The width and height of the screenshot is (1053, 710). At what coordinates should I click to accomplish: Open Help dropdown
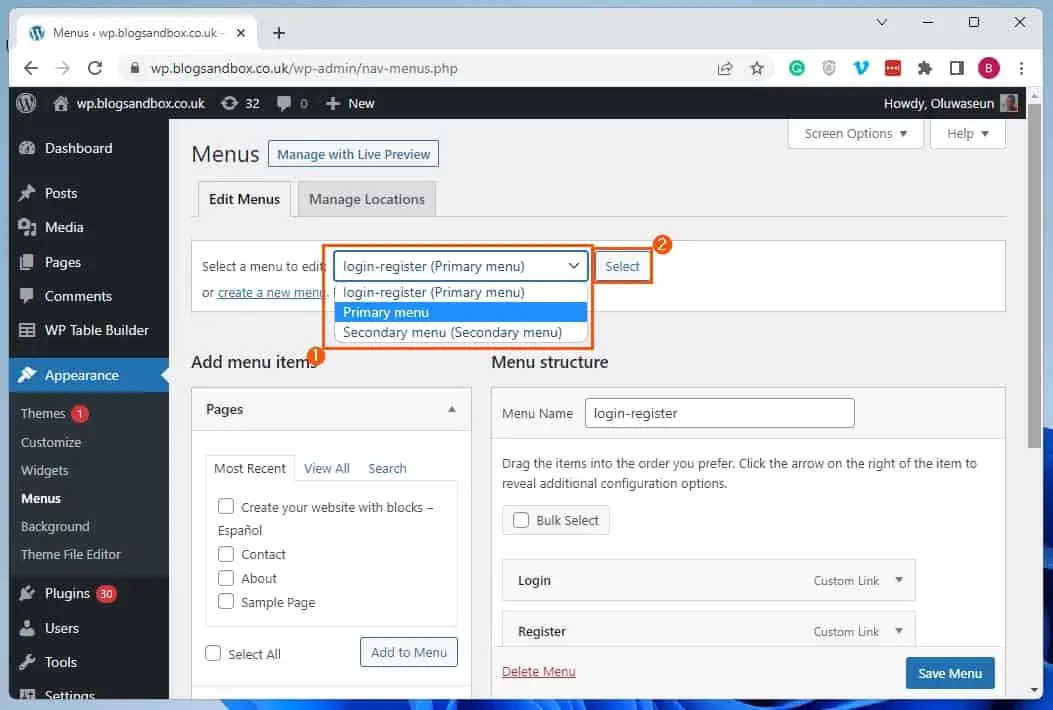click(968, 134)
